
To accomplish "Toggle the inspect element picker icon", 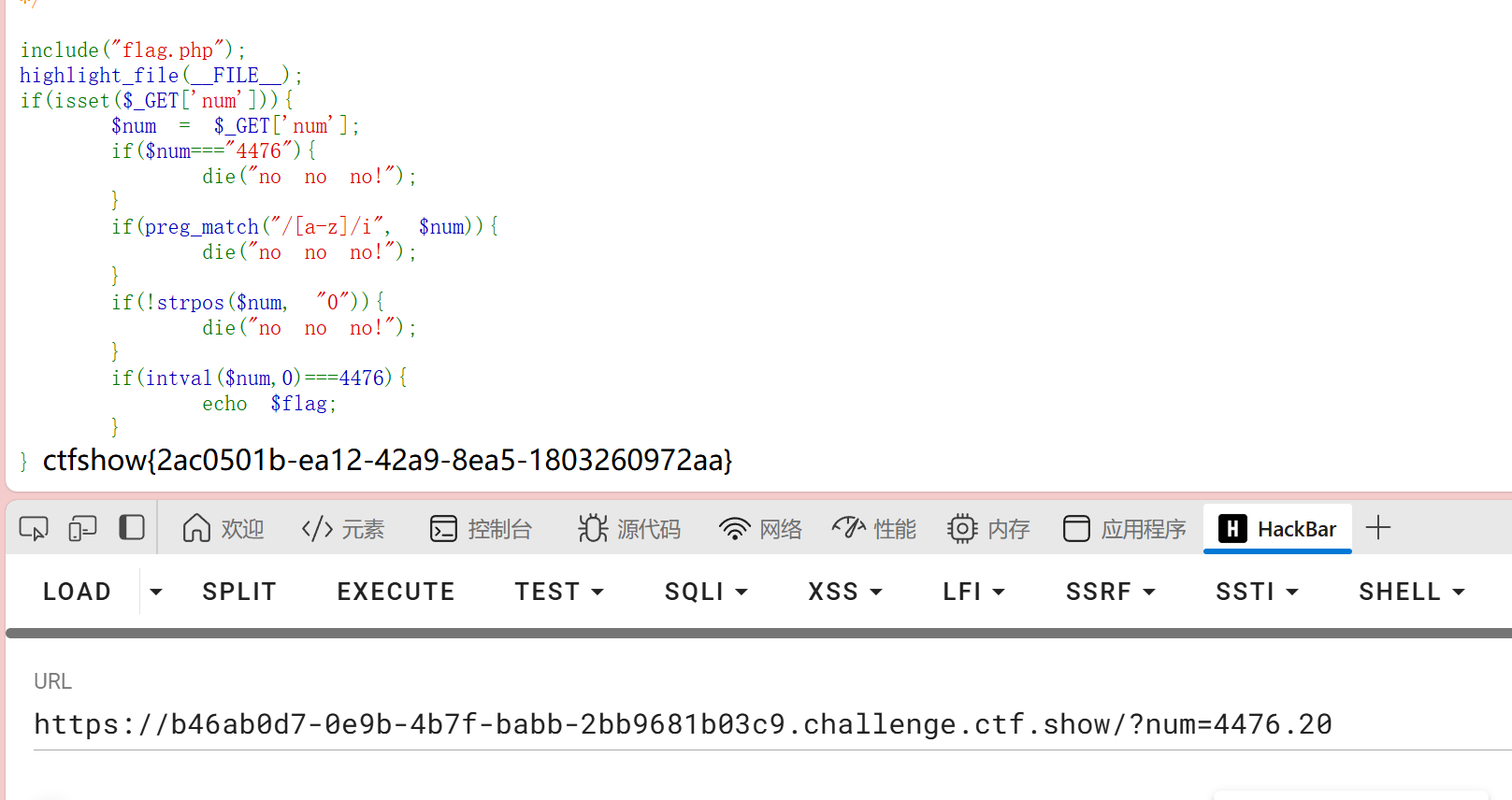I will pyautogui.click(x=34, y=529).
